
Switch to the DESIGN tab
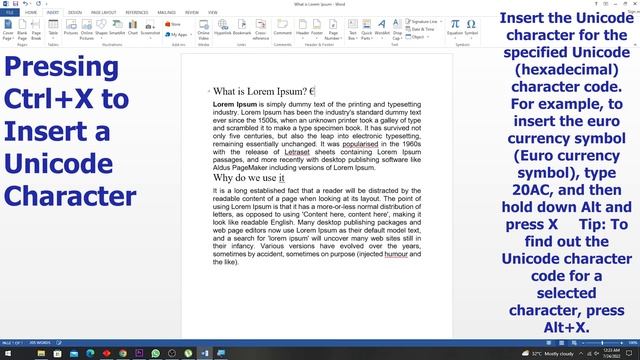[75, 13]
